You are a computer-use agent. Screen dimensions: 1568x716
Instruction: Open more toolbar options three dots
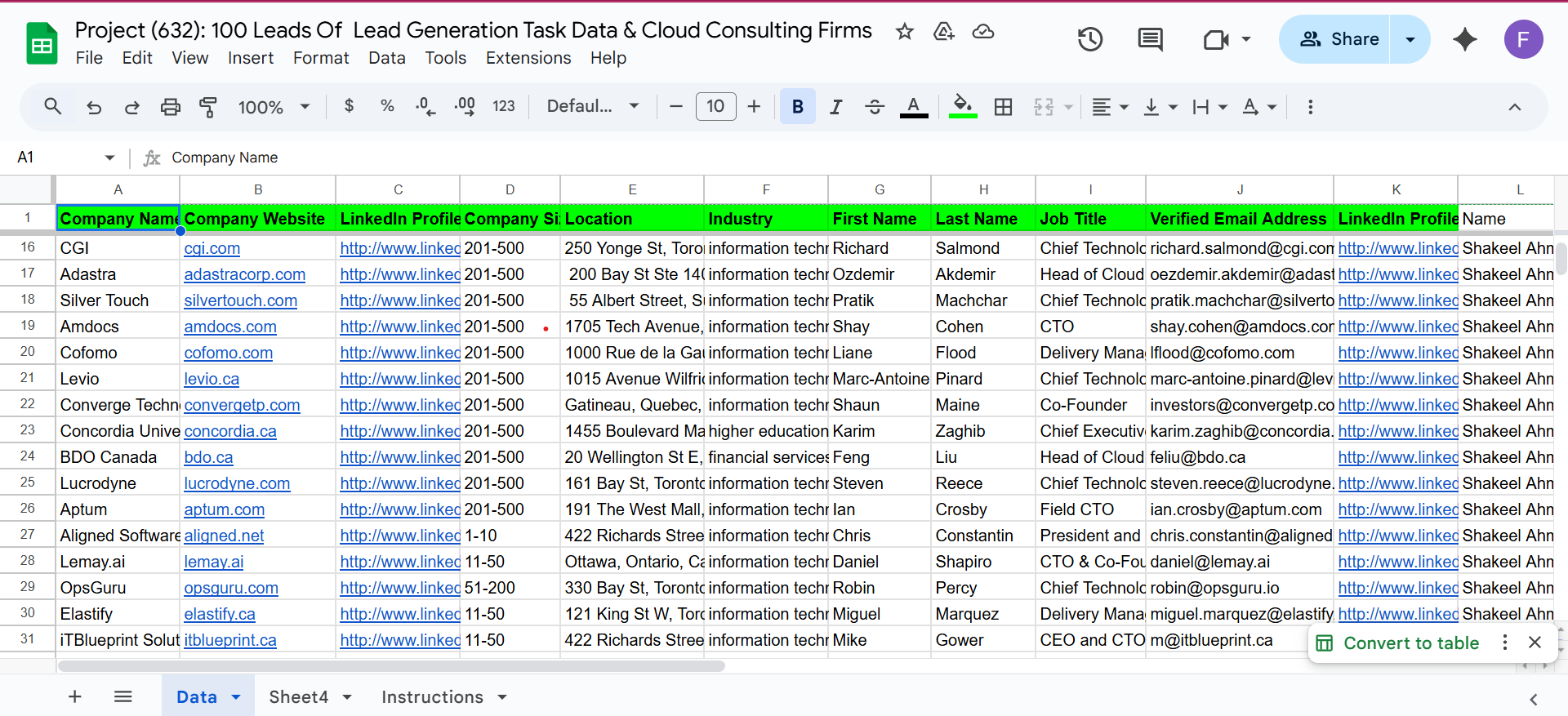pyautogui.click(x=1310, y=107)
